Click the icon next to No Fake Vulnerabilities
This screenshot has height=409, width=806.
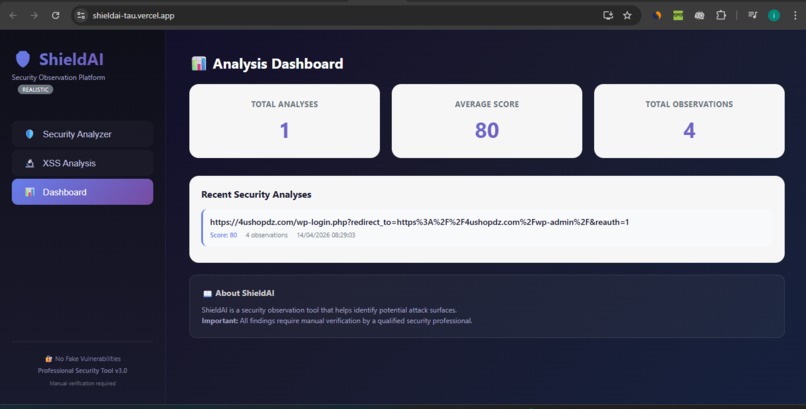point(49,359)
